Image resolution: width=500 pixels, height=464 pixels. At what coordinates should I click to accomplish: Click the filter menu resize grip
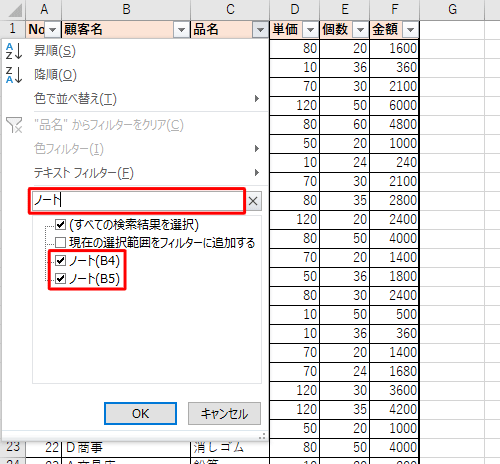pos(262,436)
